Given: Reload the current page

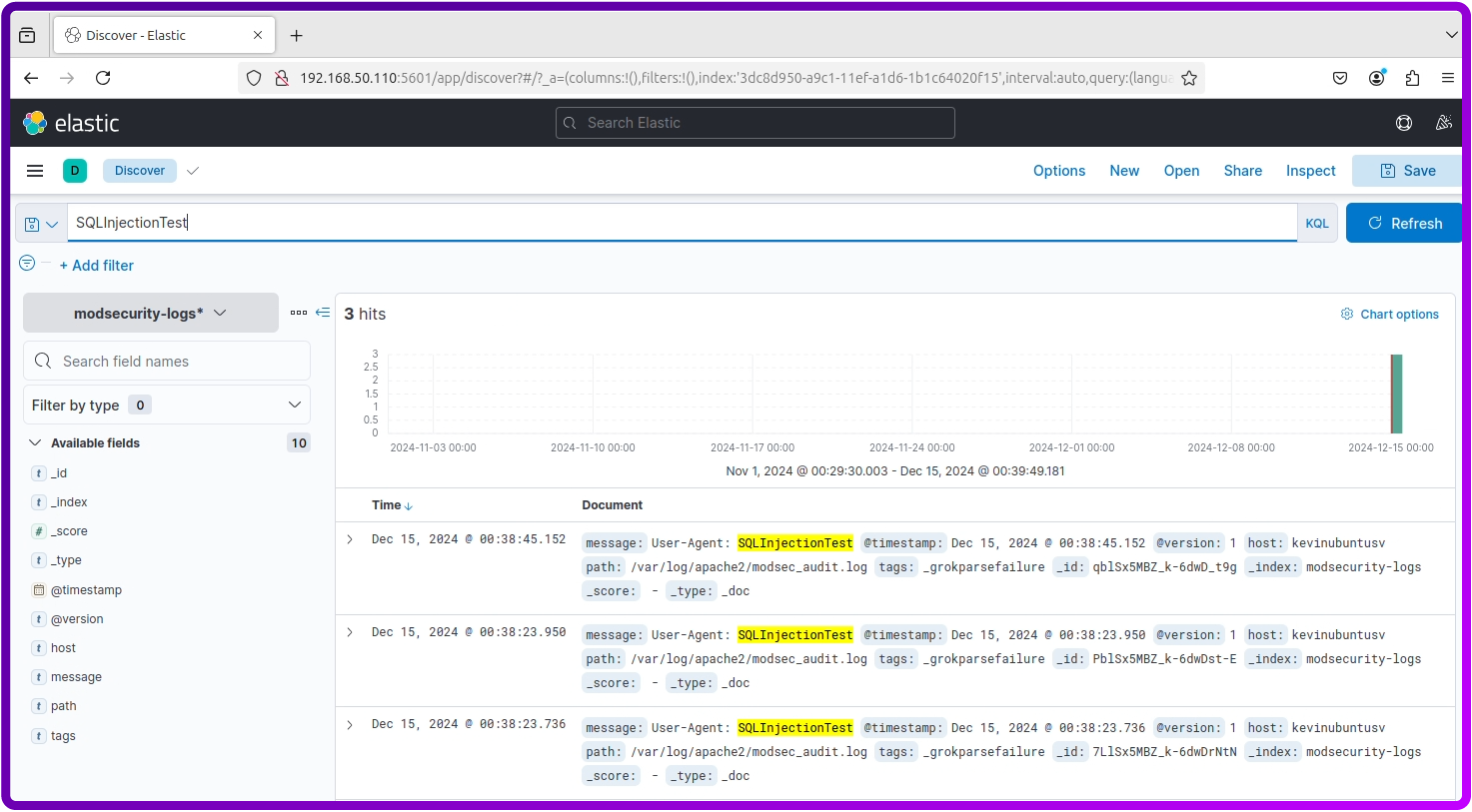Looking at the screenshot, I should (x=103, y=78).
